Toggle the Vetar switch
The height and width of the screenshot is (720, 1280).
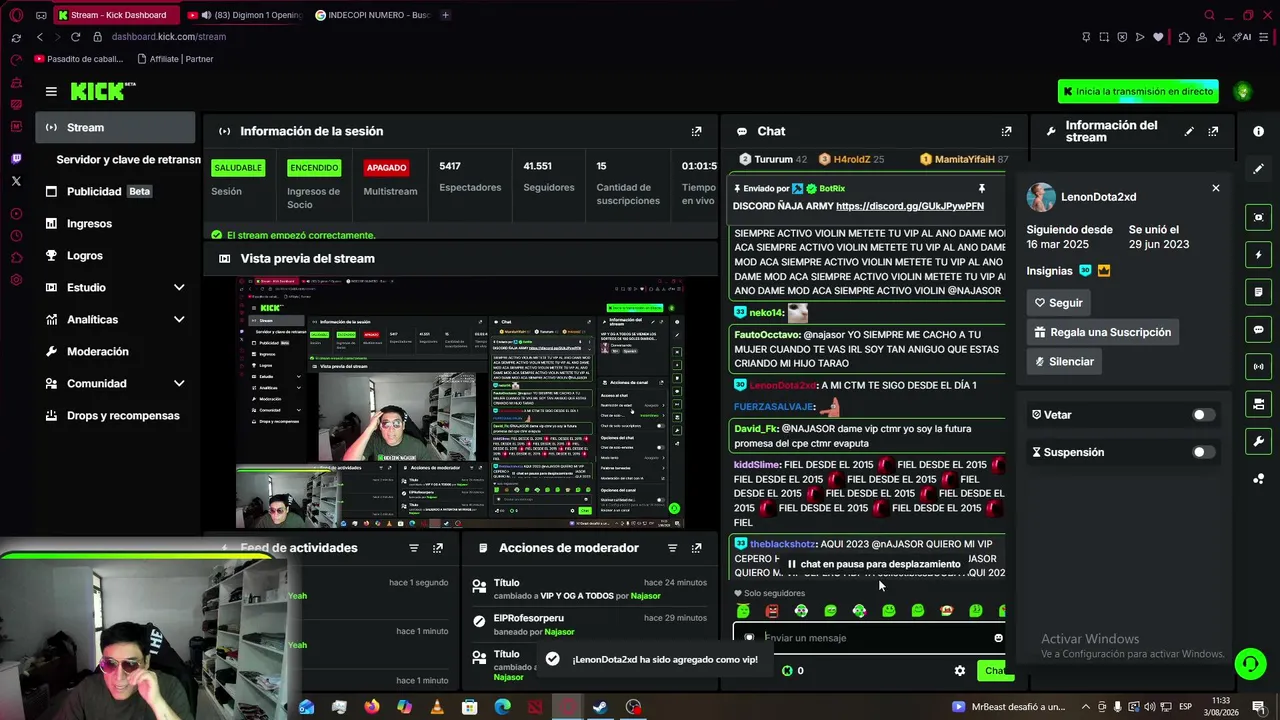[x=1203, y=415]
